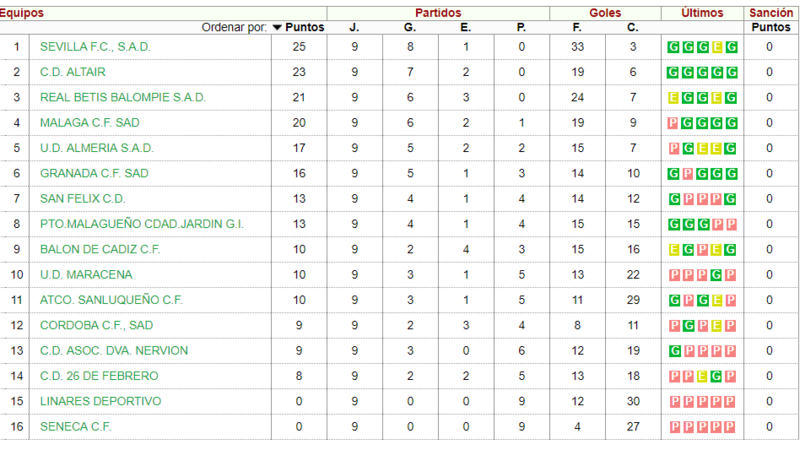Click U.D. Maracena's green G win badge

coord(716,275)
